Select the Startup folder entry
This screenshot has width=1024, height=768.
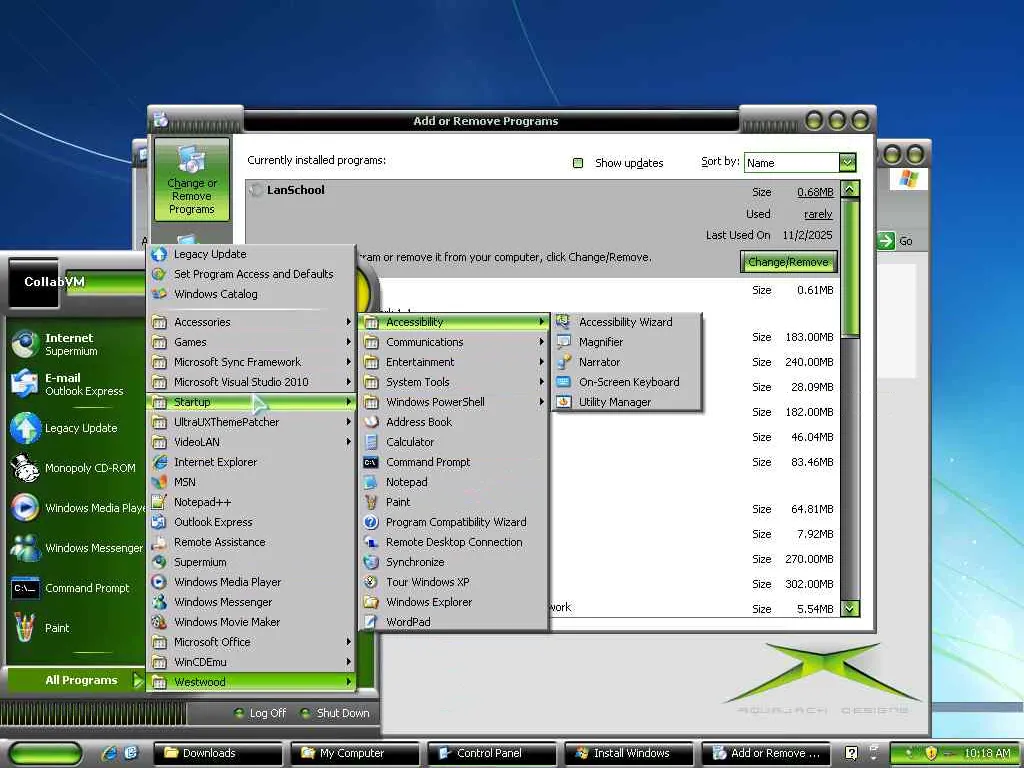tap(251, 402)
